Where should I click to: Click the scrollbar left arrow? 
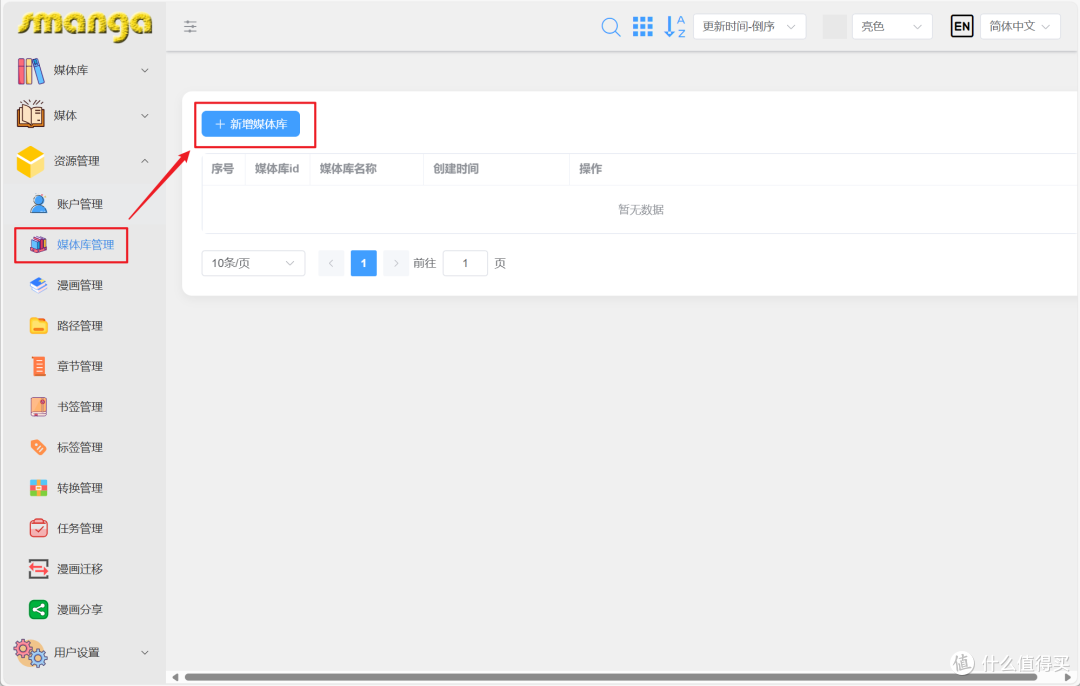point(175,678)
